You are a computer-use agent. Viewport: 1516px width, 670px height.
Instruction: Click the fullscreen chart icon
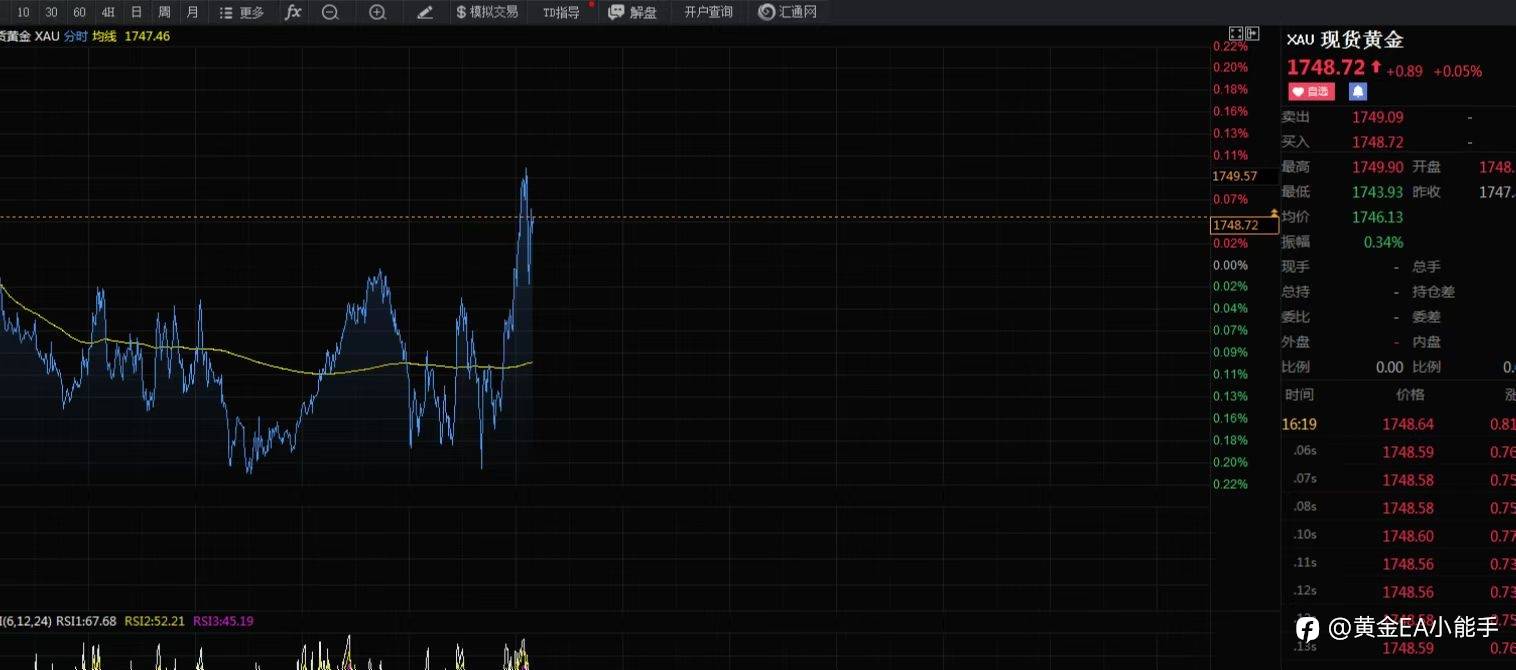tap(1236, 34)
